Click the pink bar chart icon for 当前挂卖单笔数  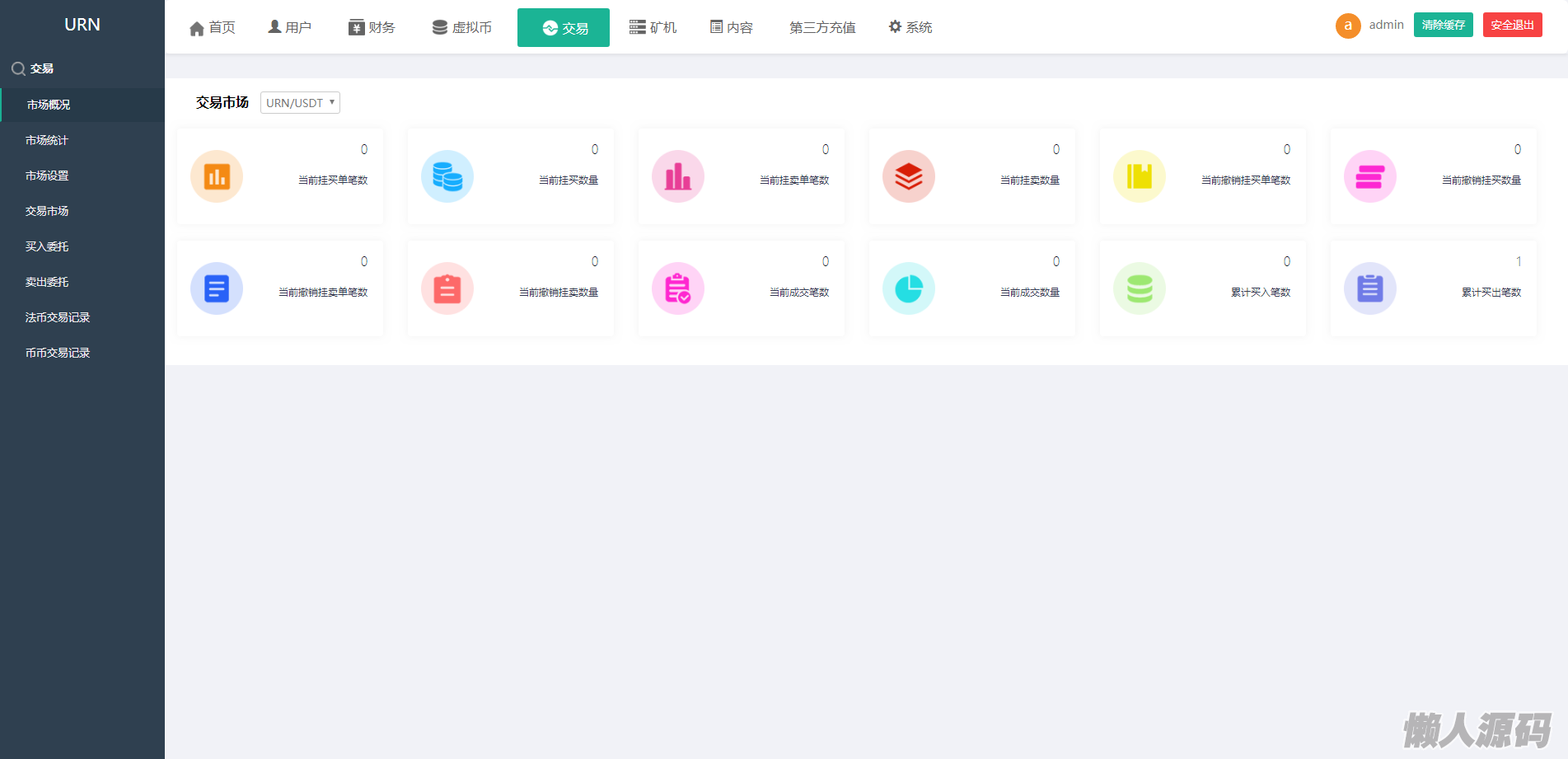[678, 176]
